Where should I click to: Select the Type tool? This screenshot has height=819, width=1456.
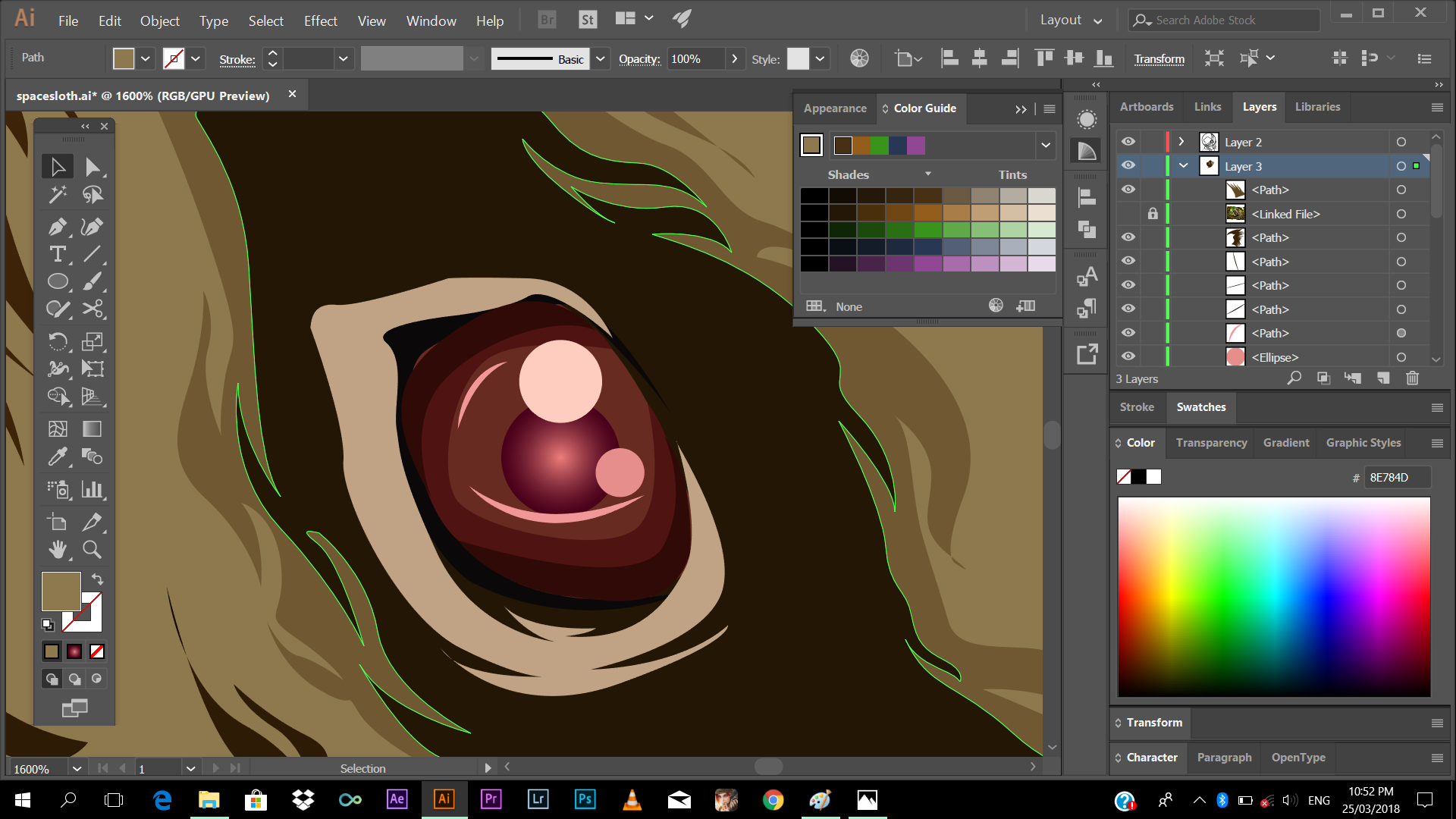click(x=58, y=254)
